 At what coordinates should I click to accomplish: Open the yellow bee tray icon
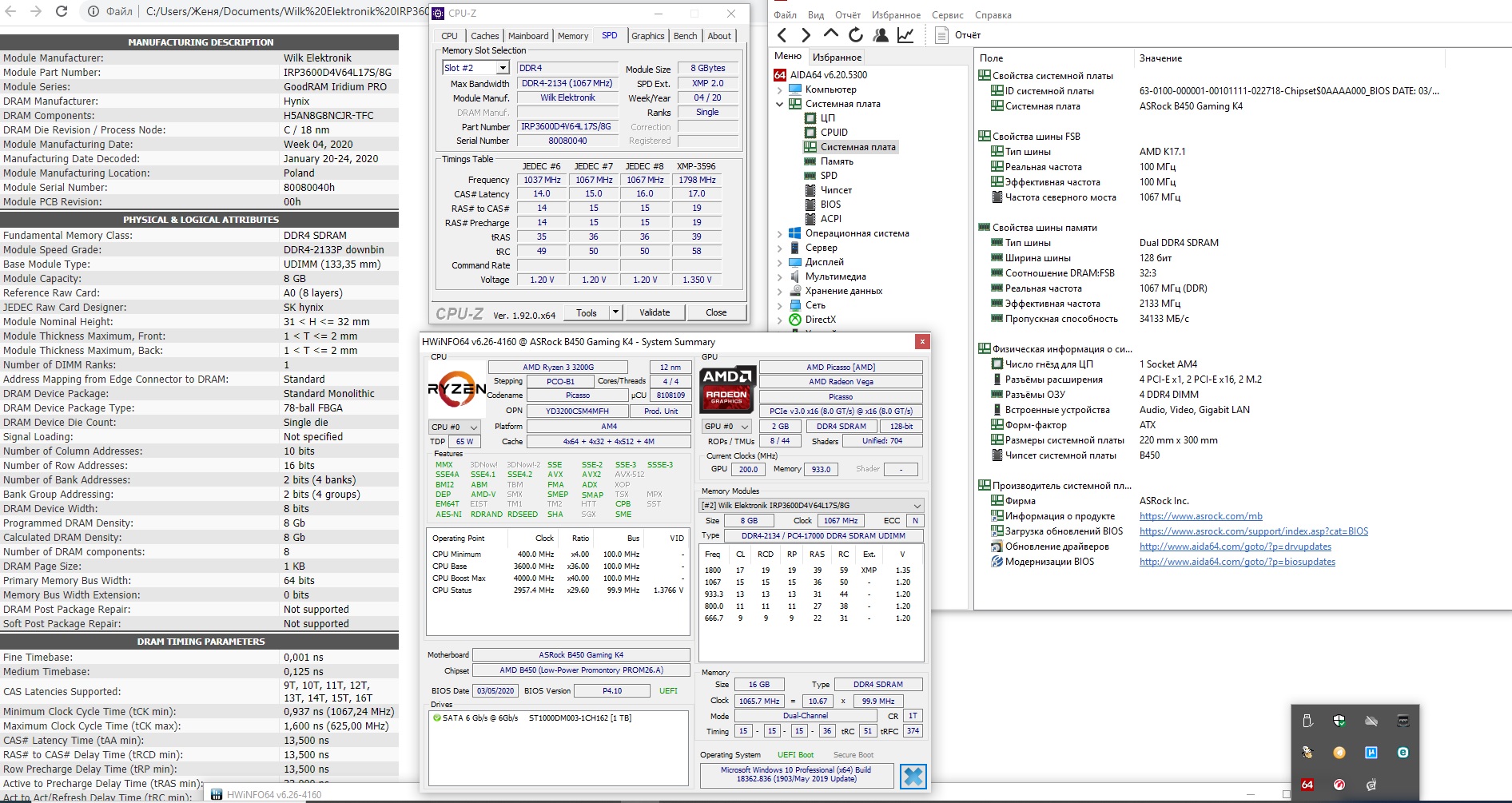pyautogui.click(x=1307, y=753)
